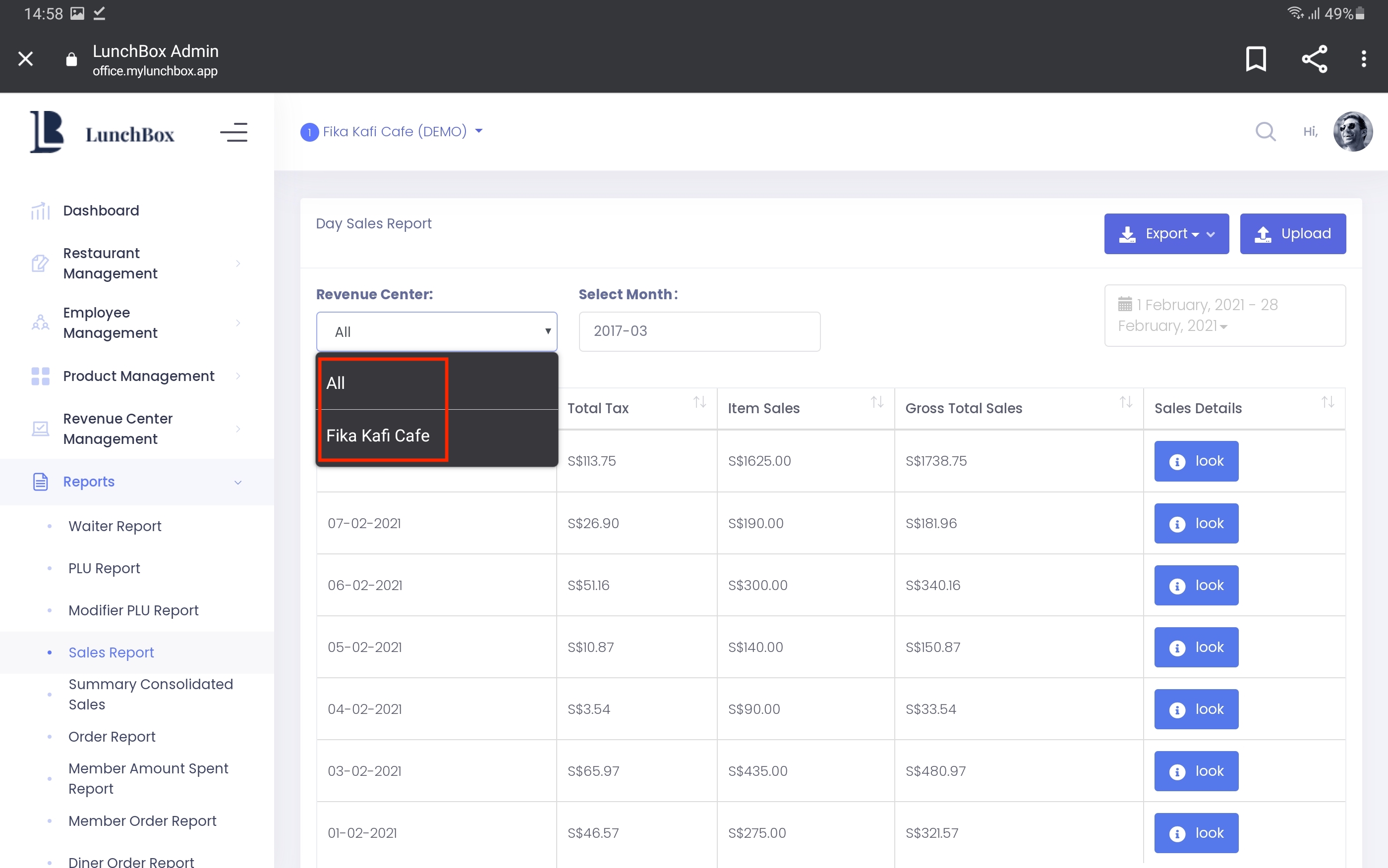Open the February 2021 date range picker
Image resolution: width=1388 pixels, height=868 pixels.
coord(1224,315)
